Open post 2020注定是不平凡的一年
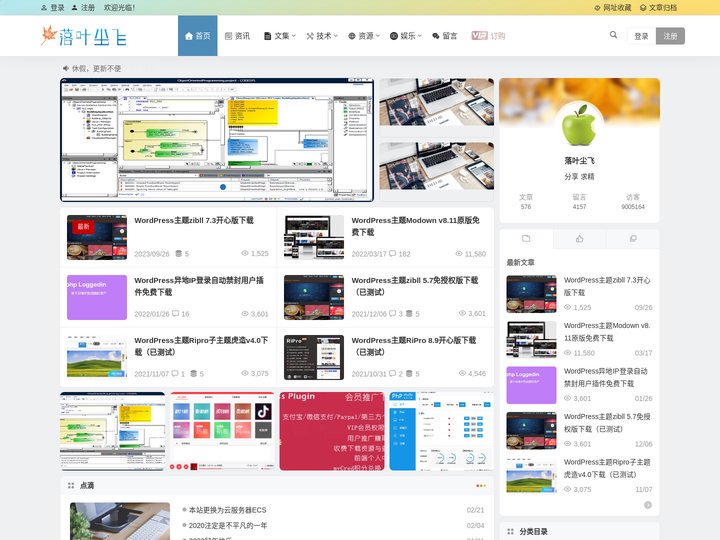Viewport: 720px width, 540px height. (228, 526)
